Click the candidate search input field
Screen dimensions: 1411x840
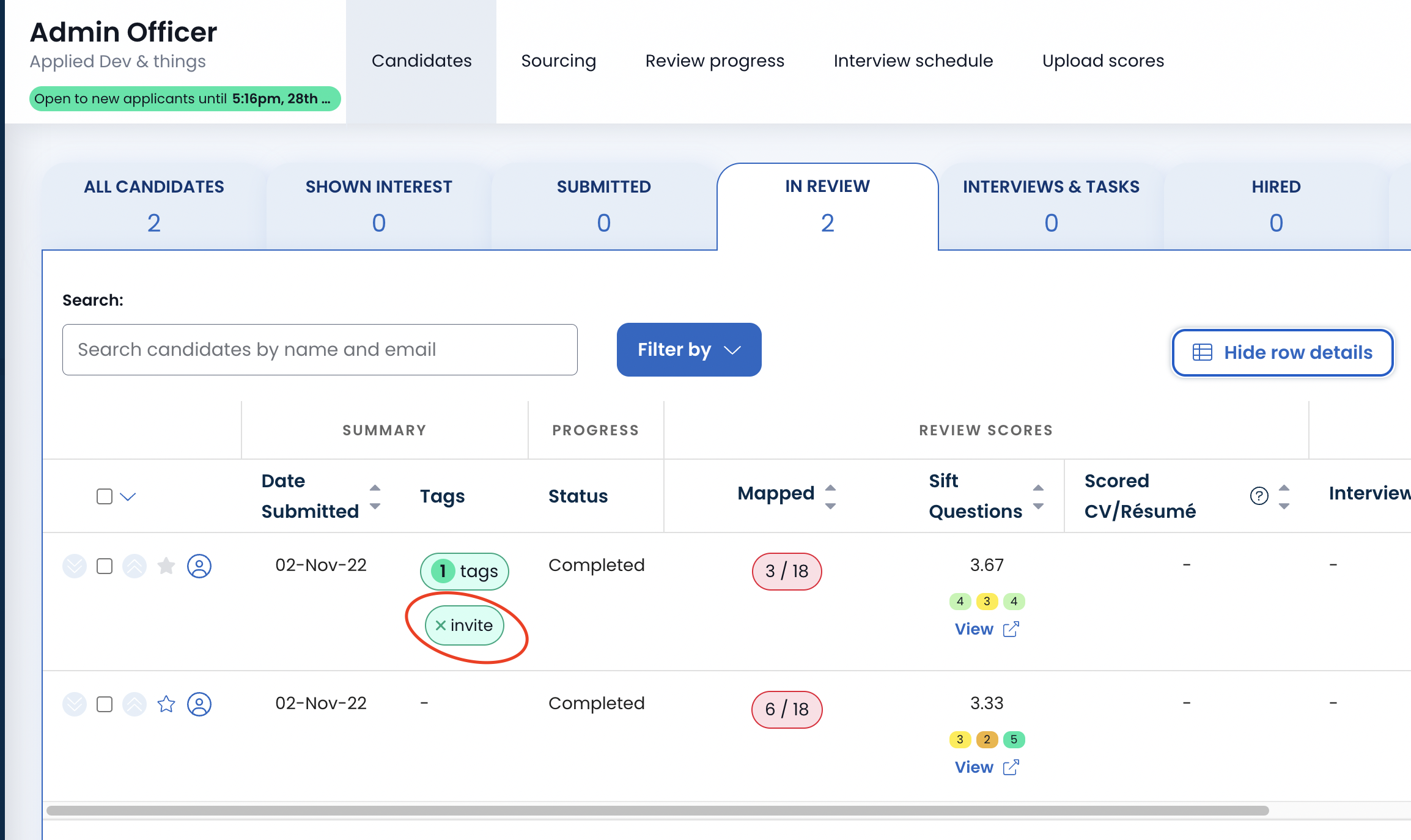tap(320, 350)
